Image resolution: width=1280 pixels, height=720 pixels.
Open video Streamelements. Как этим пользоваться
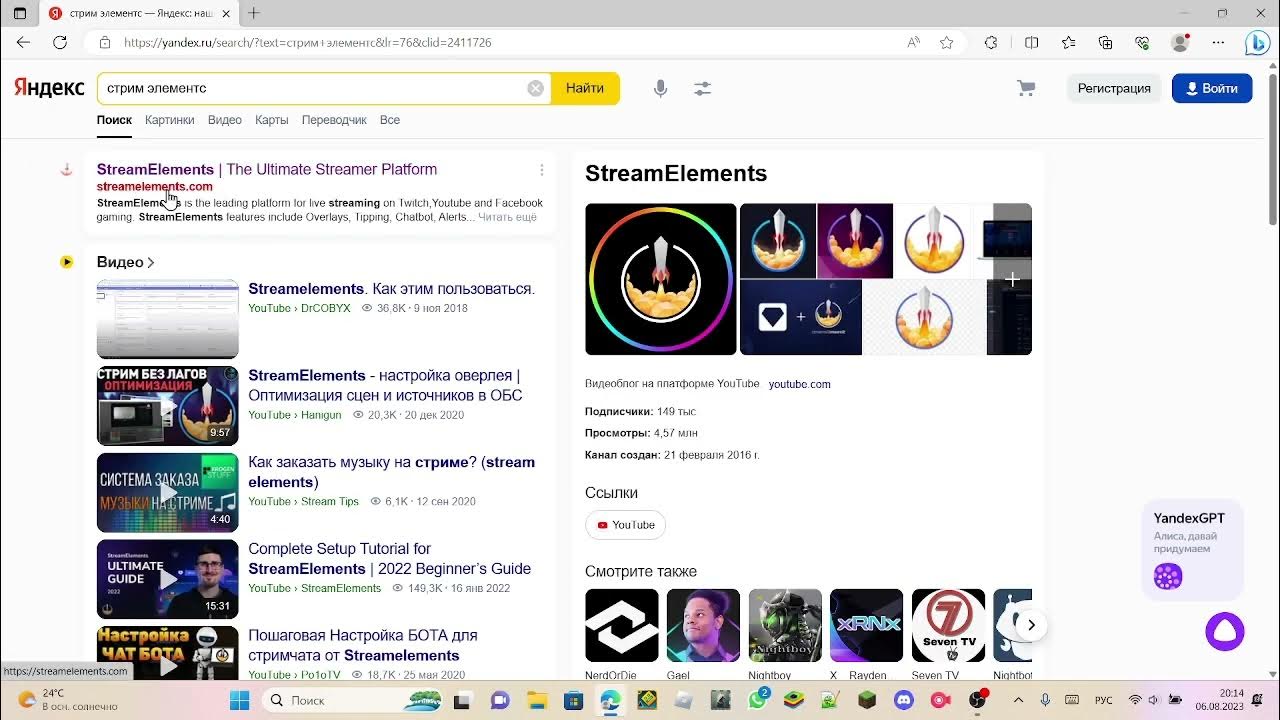tap(392, 289)
